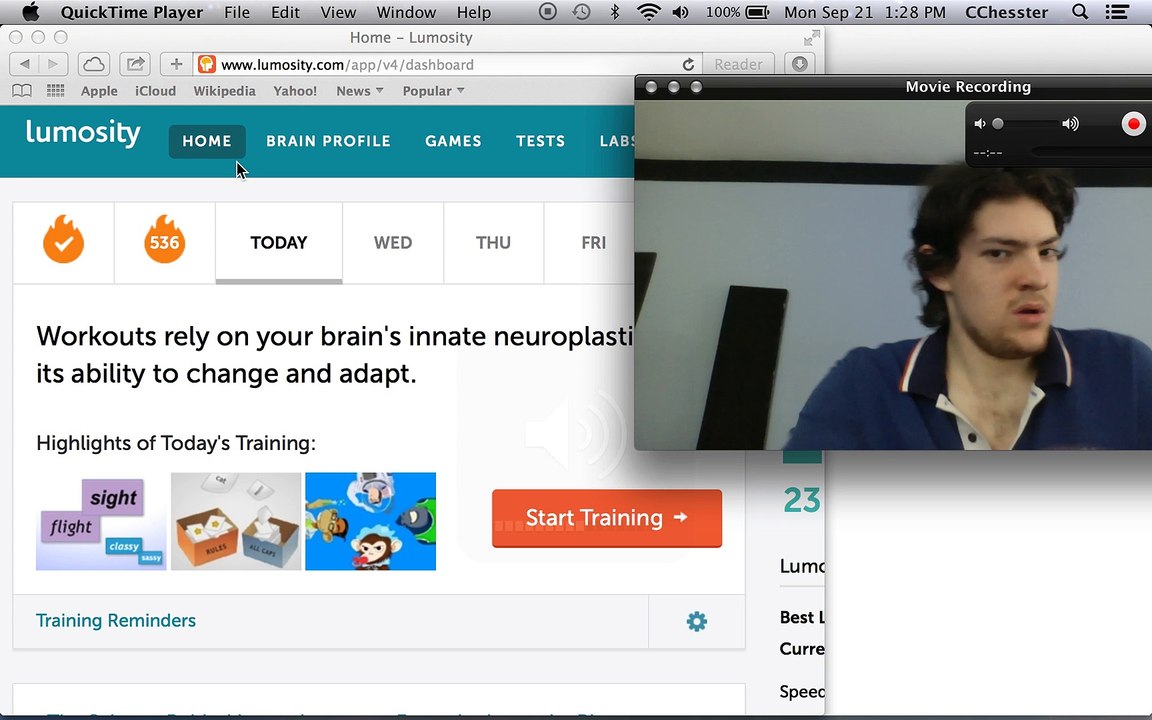
Task: Click the low-volume speaker icon in Movie Recording
Action: tap(979, 124)
